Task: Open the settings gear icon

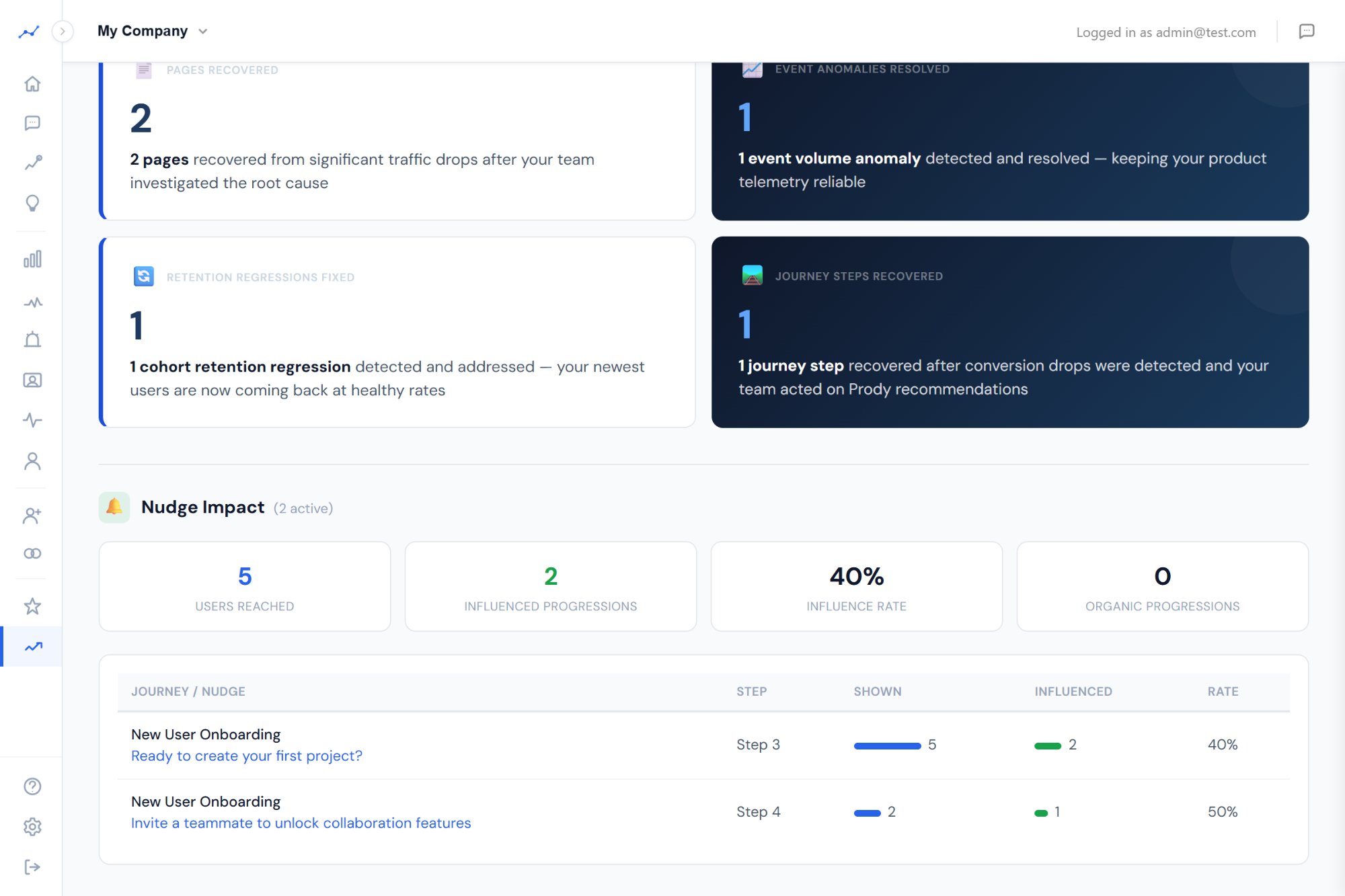Action: [x=32, y=827]
